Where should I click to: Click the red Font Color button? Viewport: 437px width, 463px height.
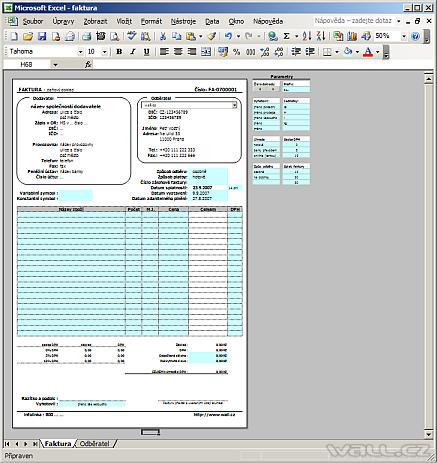click(368, 52)
